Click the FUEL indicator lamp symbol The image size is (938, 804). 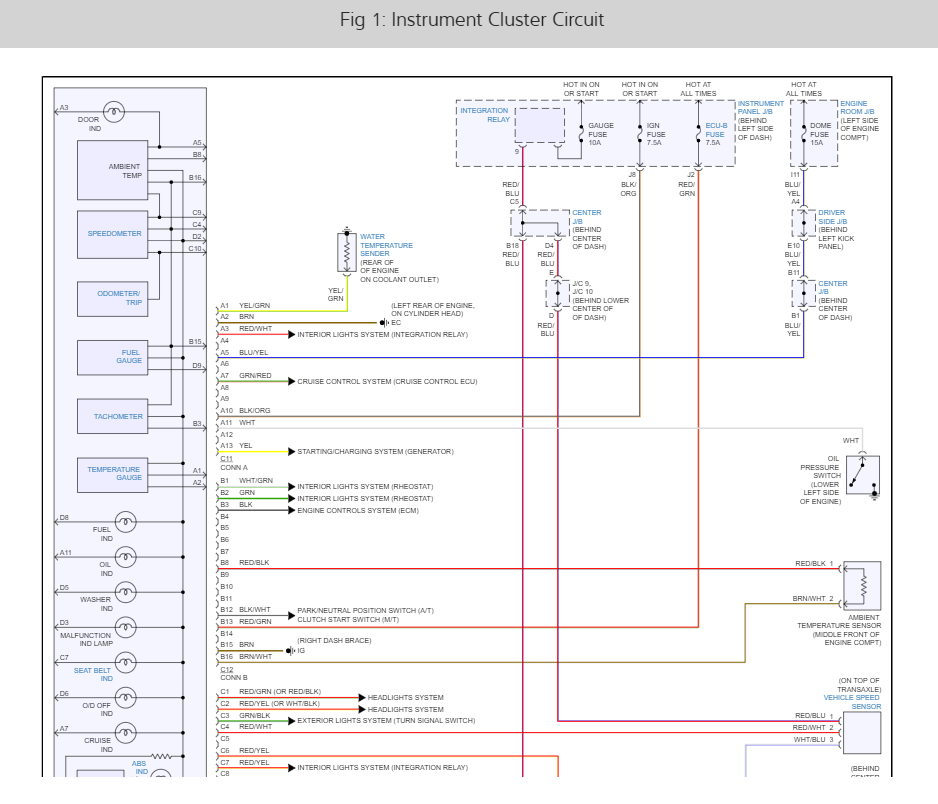(126, 521)
